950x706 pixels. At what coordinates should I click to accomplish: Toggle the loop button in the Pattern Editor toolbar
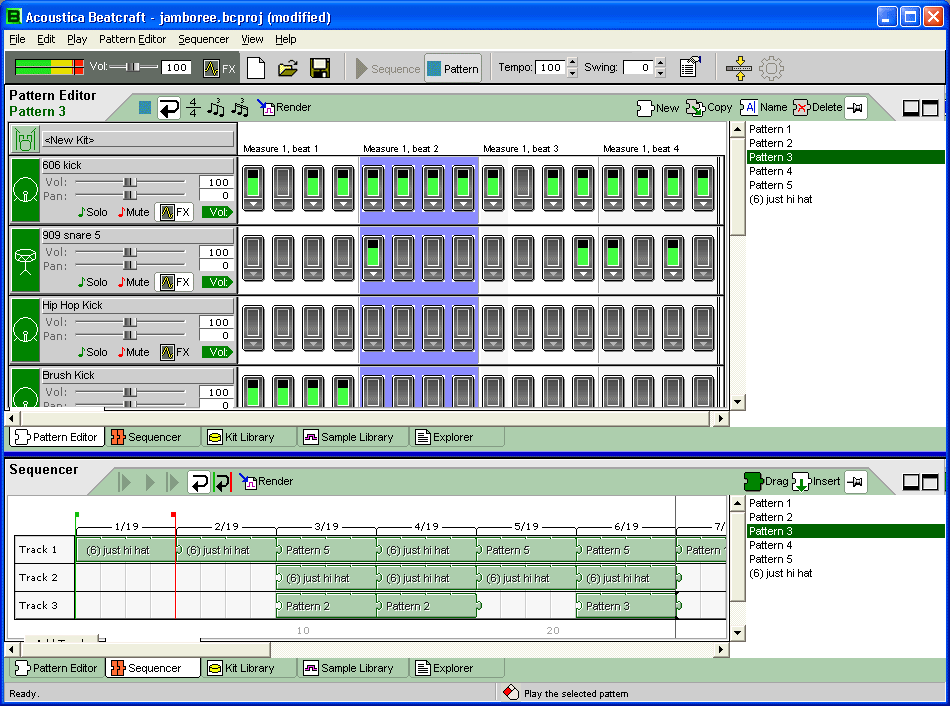click(170, 108)
